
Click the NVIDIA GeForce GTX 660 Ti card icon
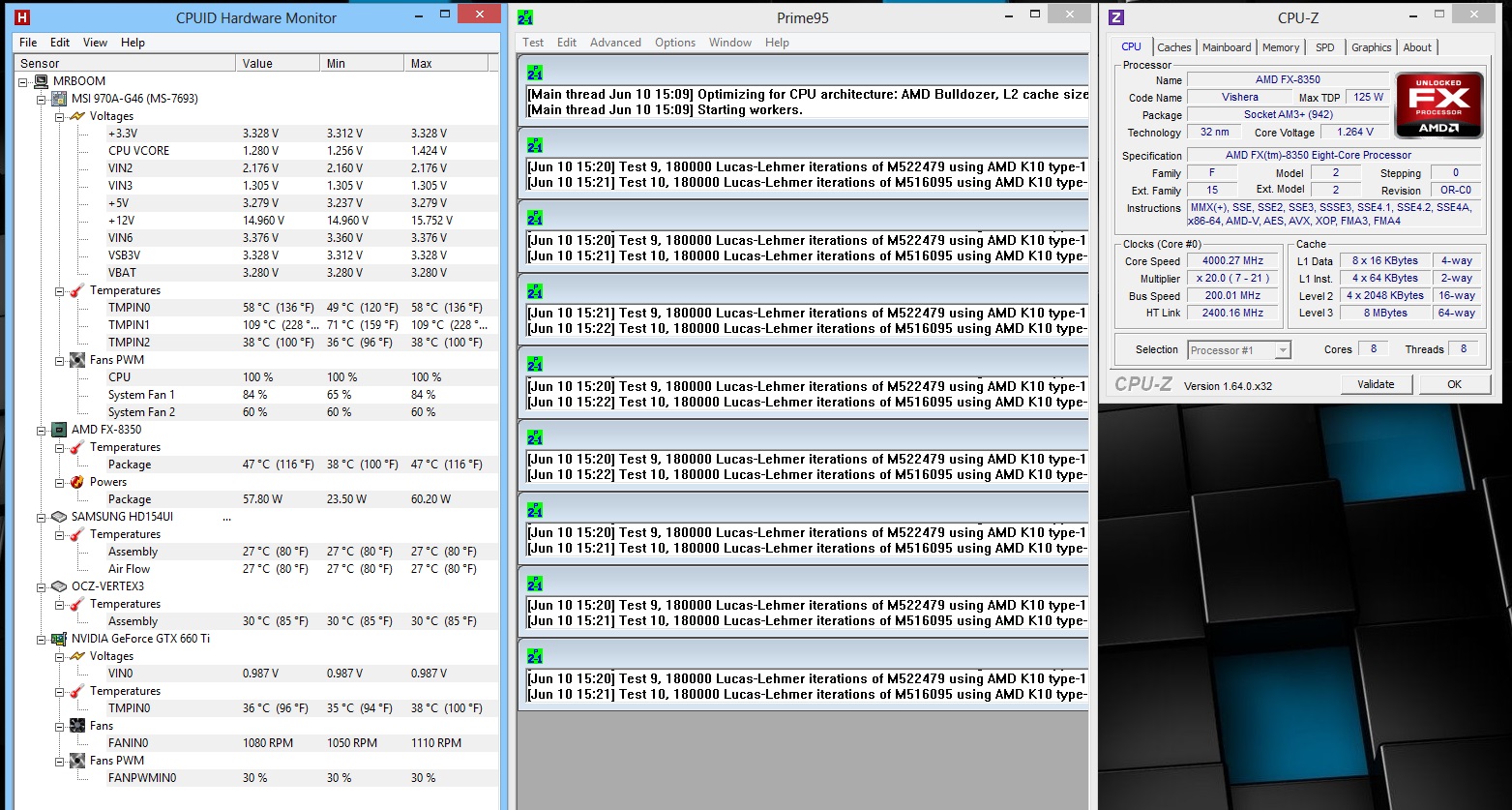click(x=59, y=639)
